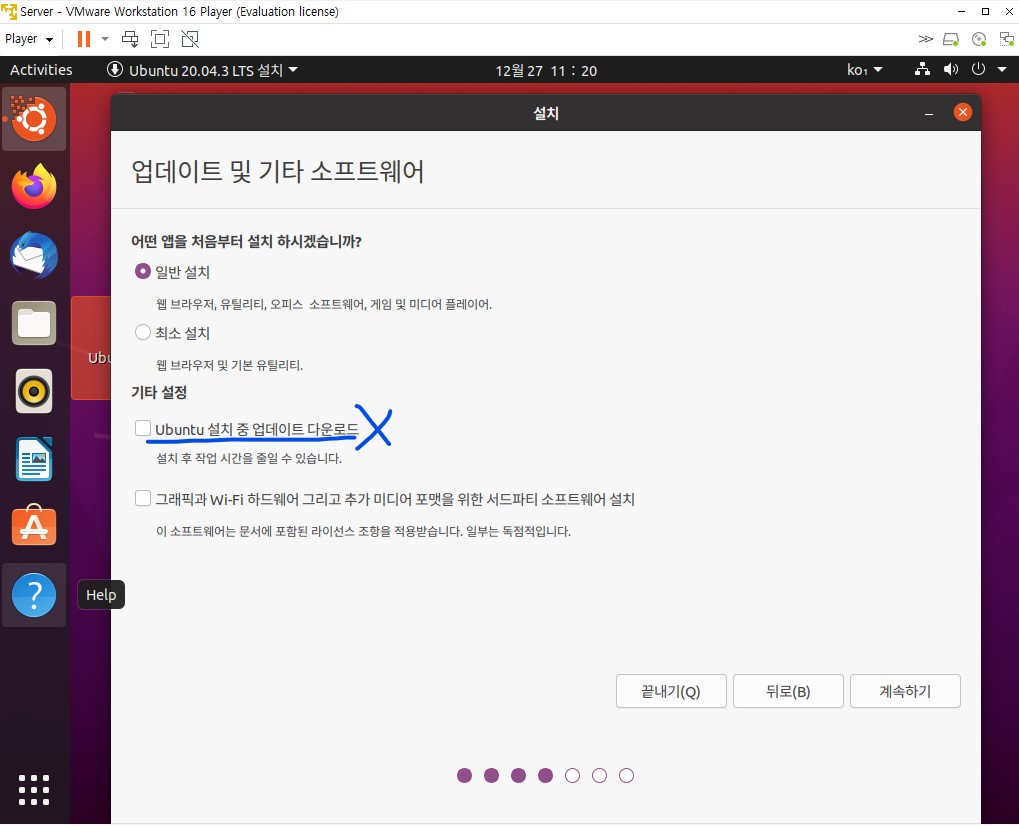Toggle Ubuntu 설치 중 업데이트 다운로드 checkbox
The height and width of the screenshot is (827, 1019).
coord(143,428)
